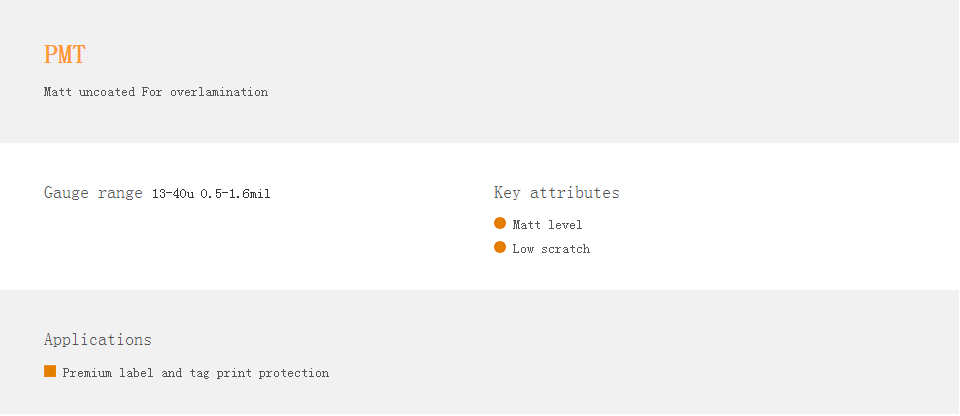Click the 'Matt uncoated' words in subtitle

[x=89, y=92]
